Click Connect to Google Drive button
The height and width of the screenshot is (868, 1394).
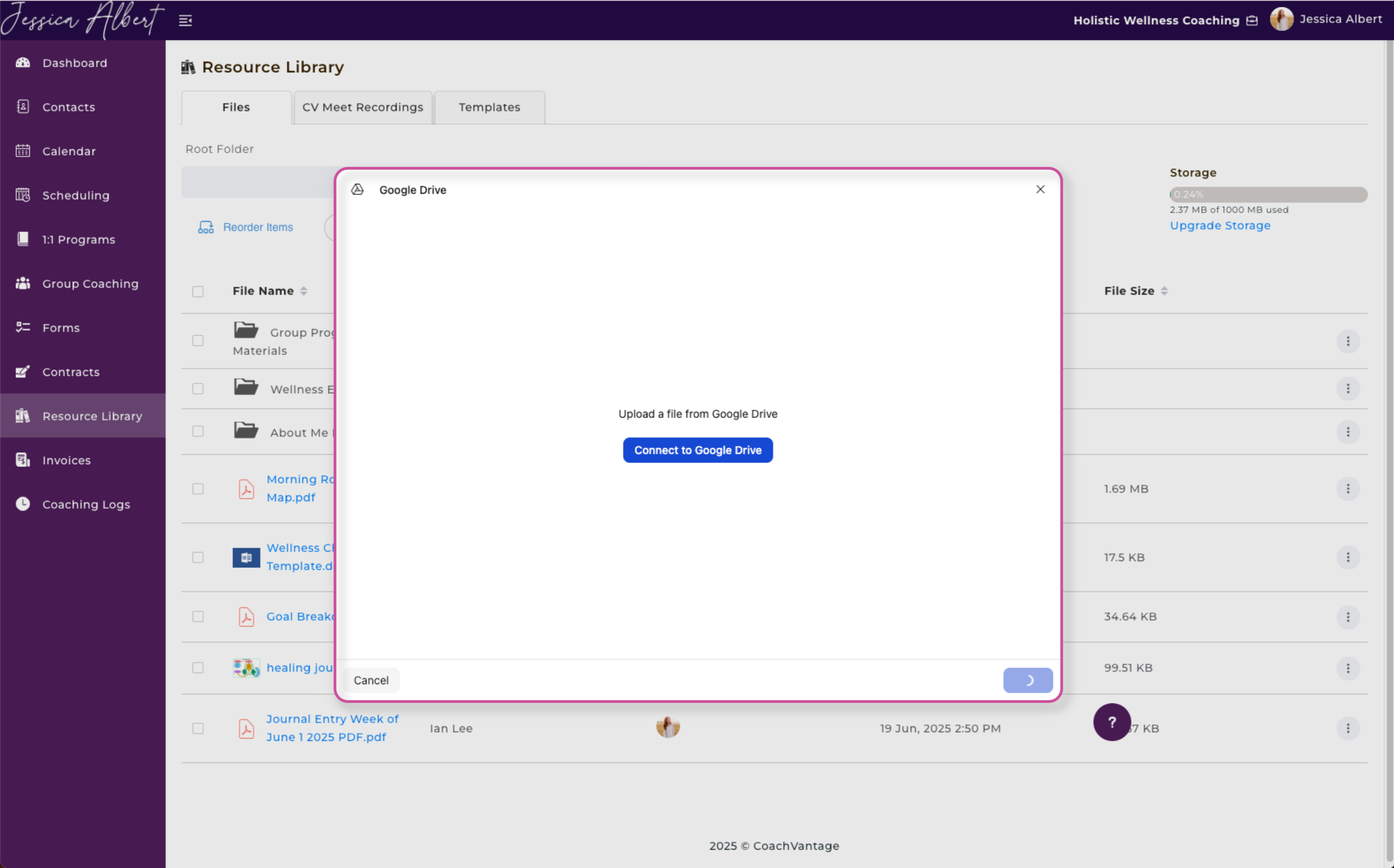[x=698, y=450]
